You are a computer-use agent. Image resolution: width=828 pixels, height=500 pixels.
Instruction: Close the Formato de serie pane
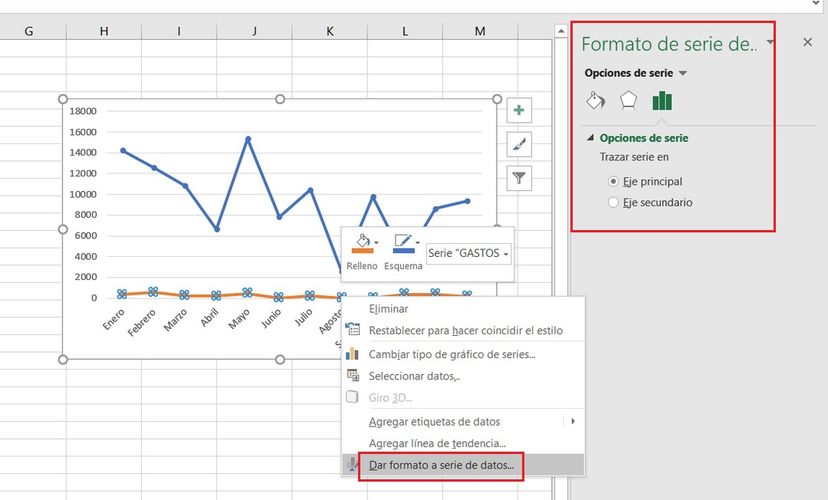coord(808,42)
